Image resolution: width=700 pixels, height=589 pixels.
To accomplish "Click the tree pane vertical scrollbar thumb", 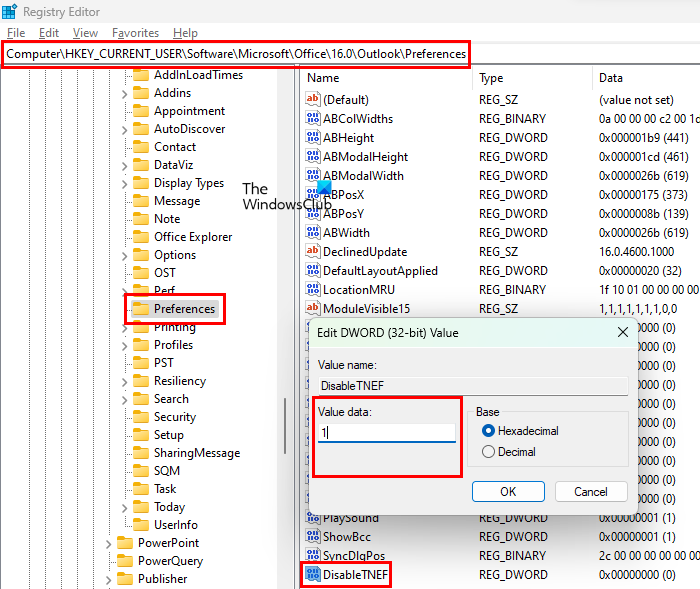I will (x=284, y=426).
